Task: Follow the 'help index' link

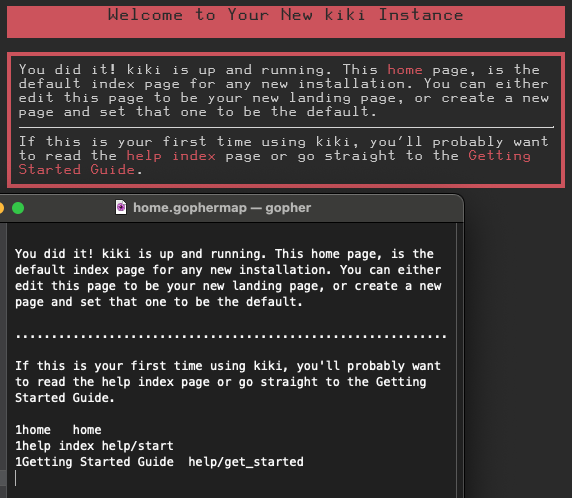Action: [171, 156]
